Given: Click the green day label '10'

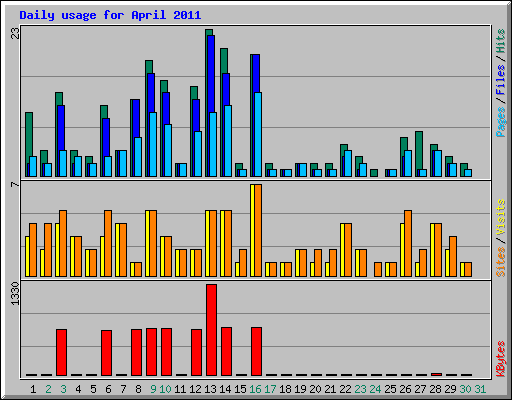Looking at the screenshot, I should click(165, 389).
